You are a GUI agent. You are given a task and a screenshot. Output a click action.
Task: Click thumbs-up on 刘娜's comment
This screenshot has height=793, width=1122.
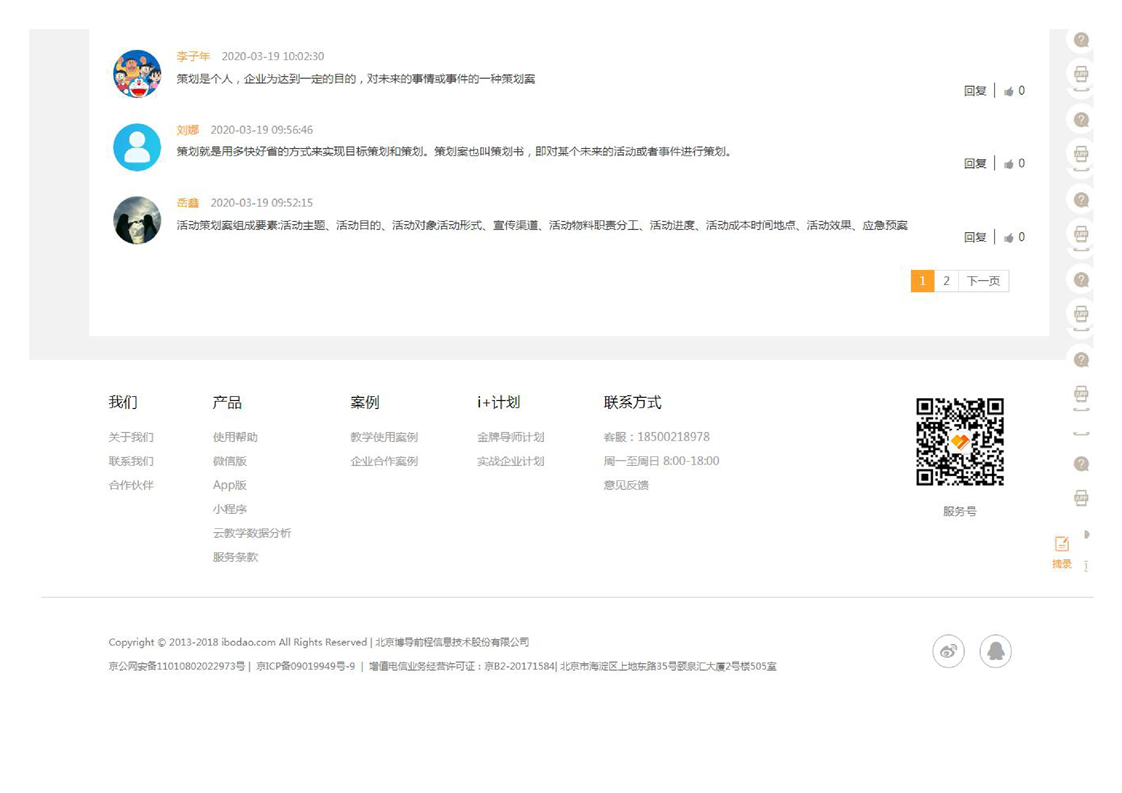(x=1009, y=164)
